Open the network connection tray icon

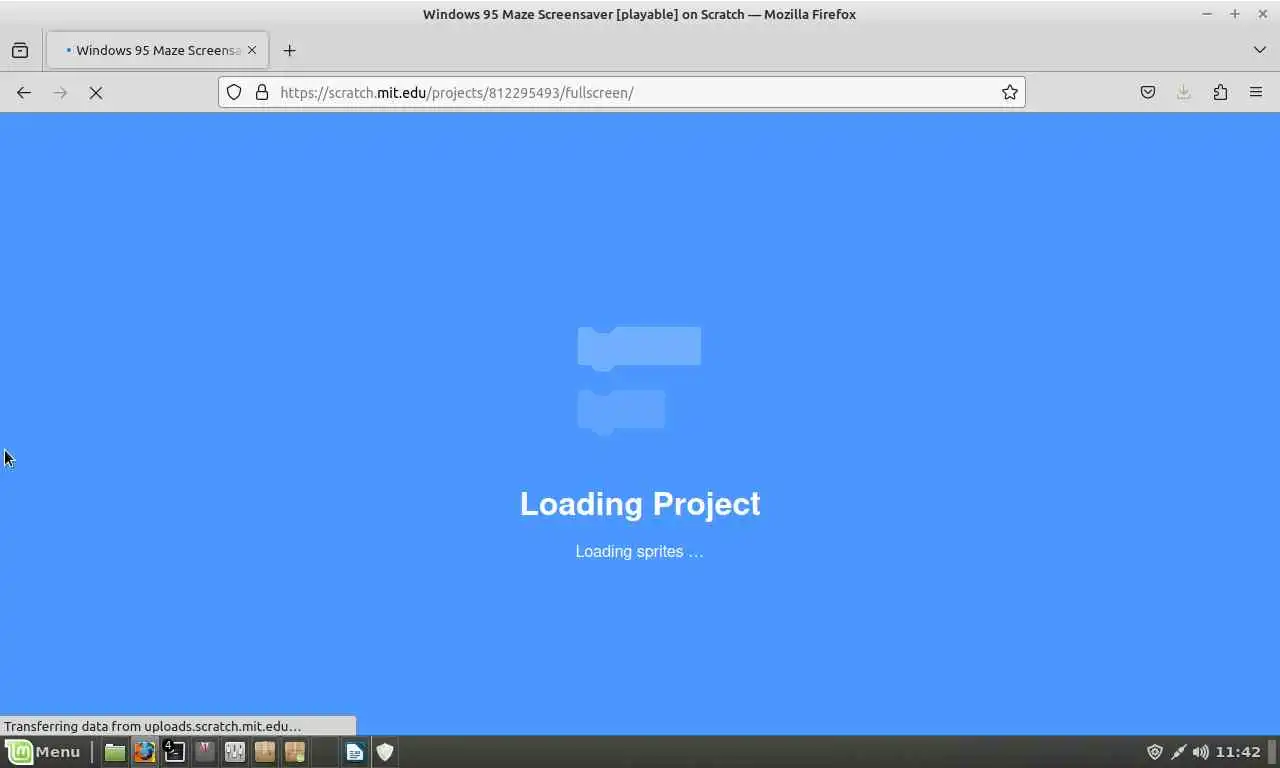tap(1178, 752)
